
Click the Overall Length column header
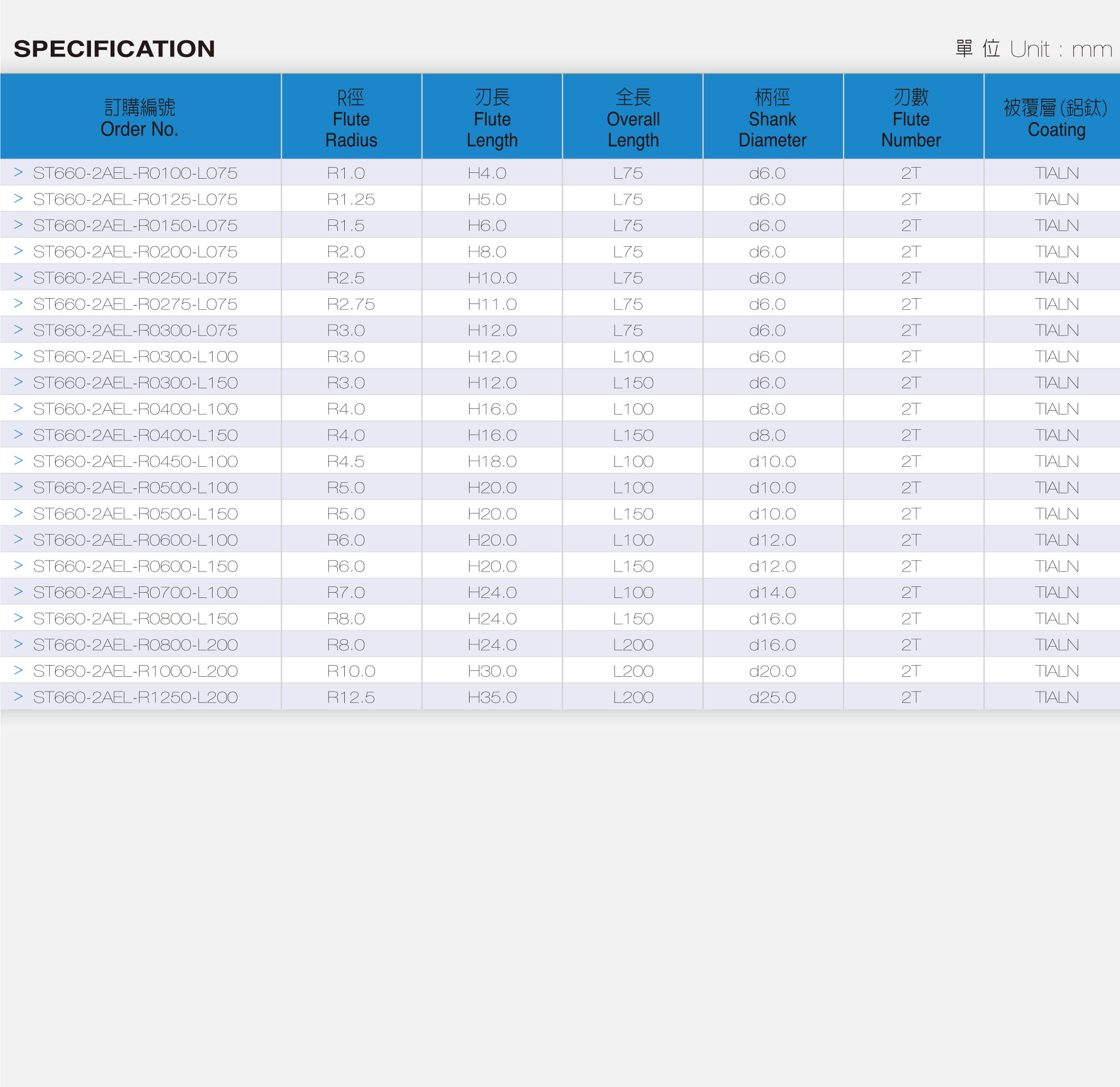click(x=632, y=116)
